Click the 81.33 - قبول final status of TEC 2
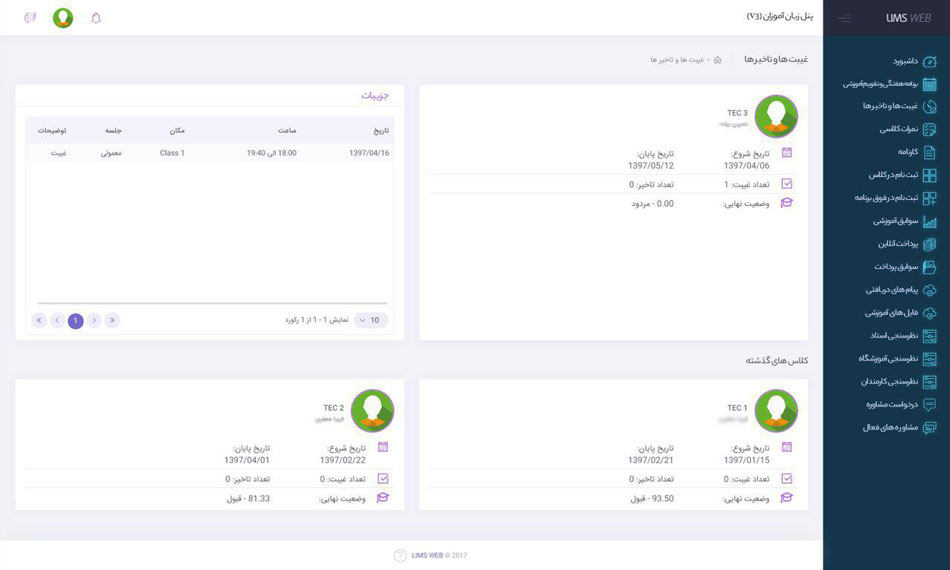 (x=248, y=499)
